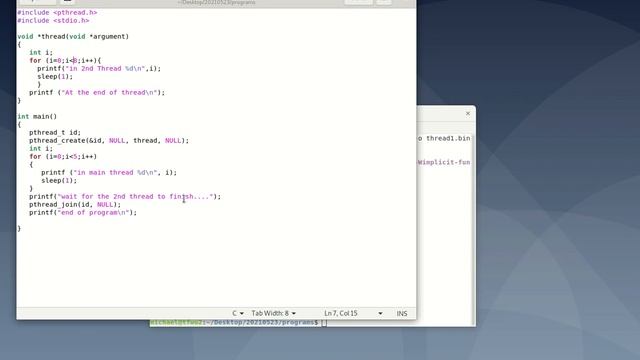Click the '-Wimplicit-fun' warning text in terminal

(x=444, y=162)
